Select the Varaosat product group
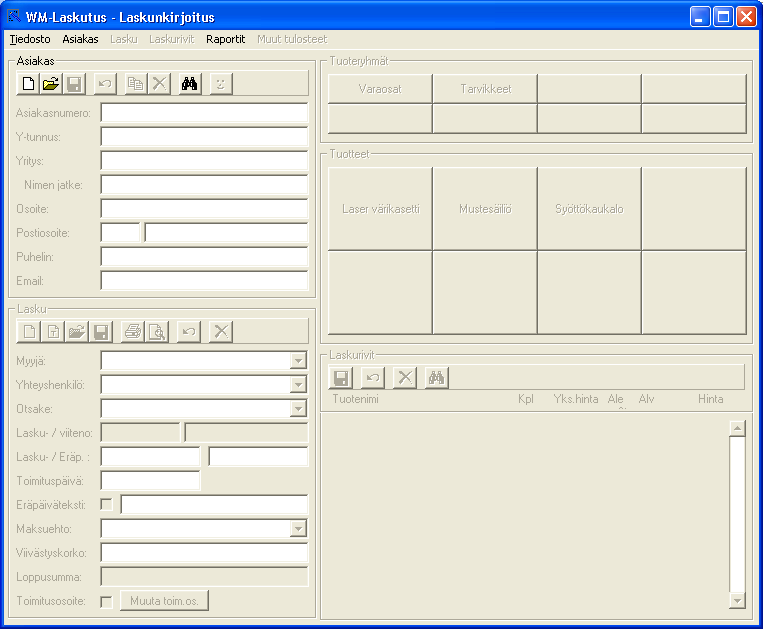The image size is (763, 629). 380,89
